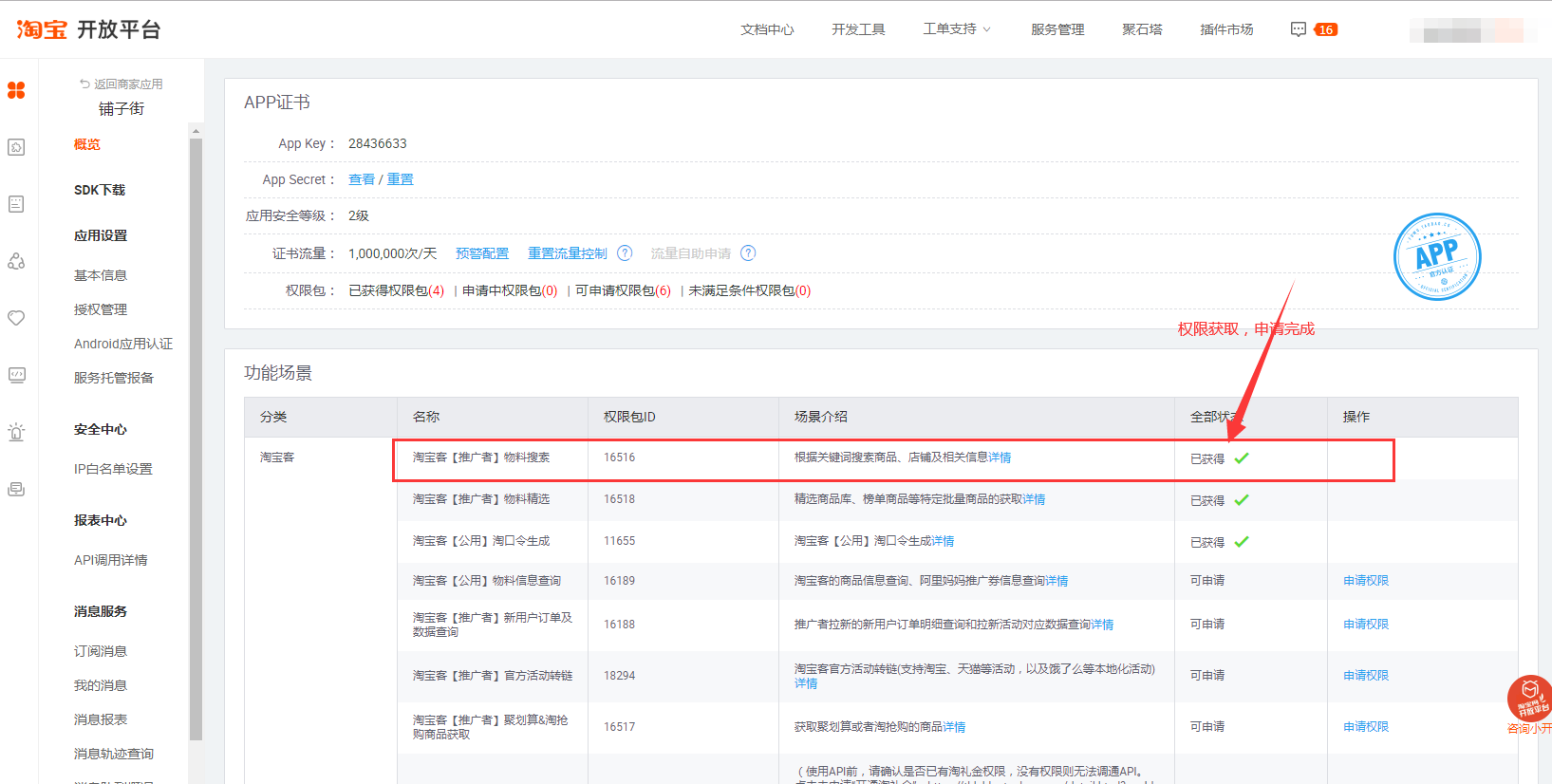Viewport: 1552px width, 784px height.
Task: Click the 权限包ID cell 16516
Action: pos(620,457)
